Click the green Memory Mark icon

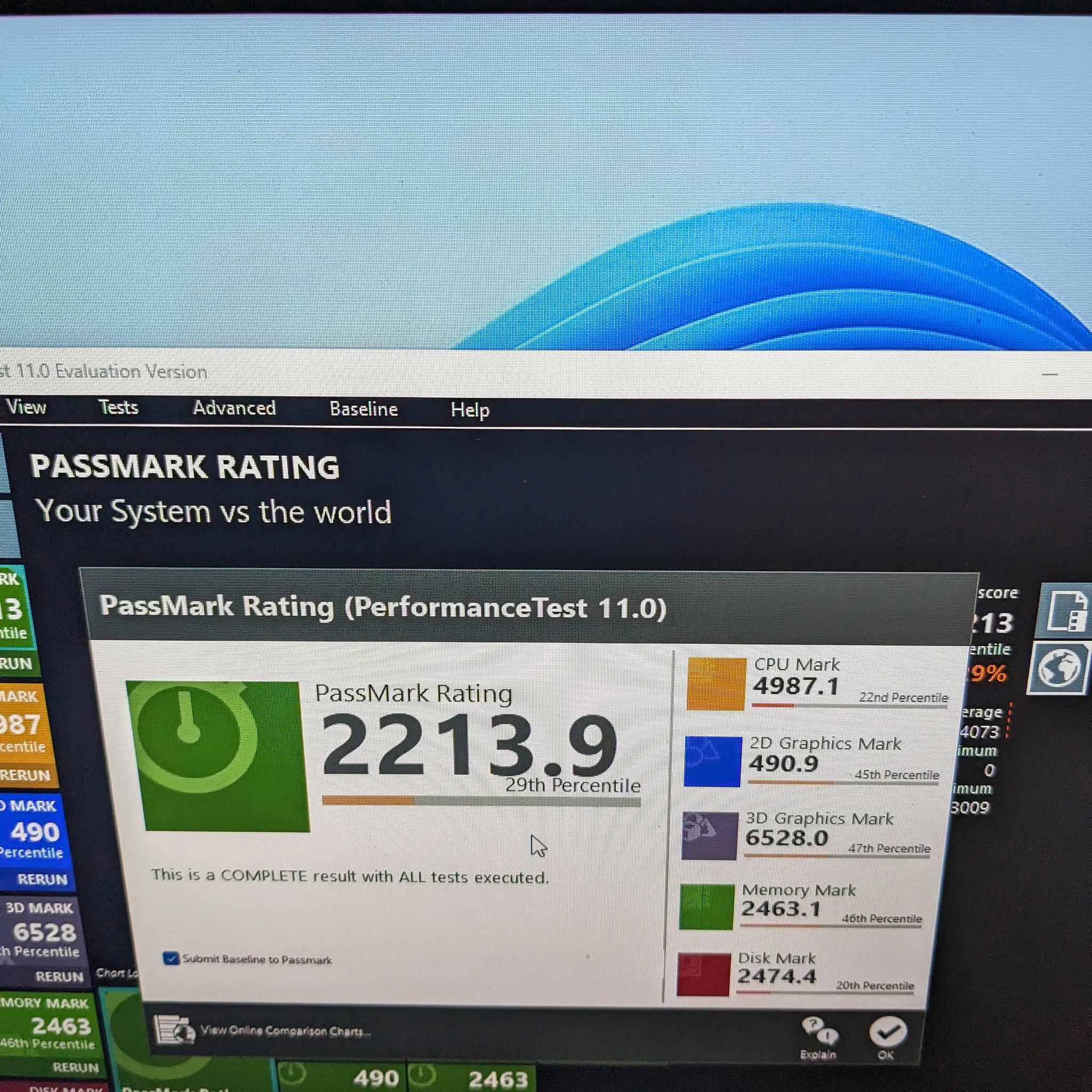click(706, 906)
